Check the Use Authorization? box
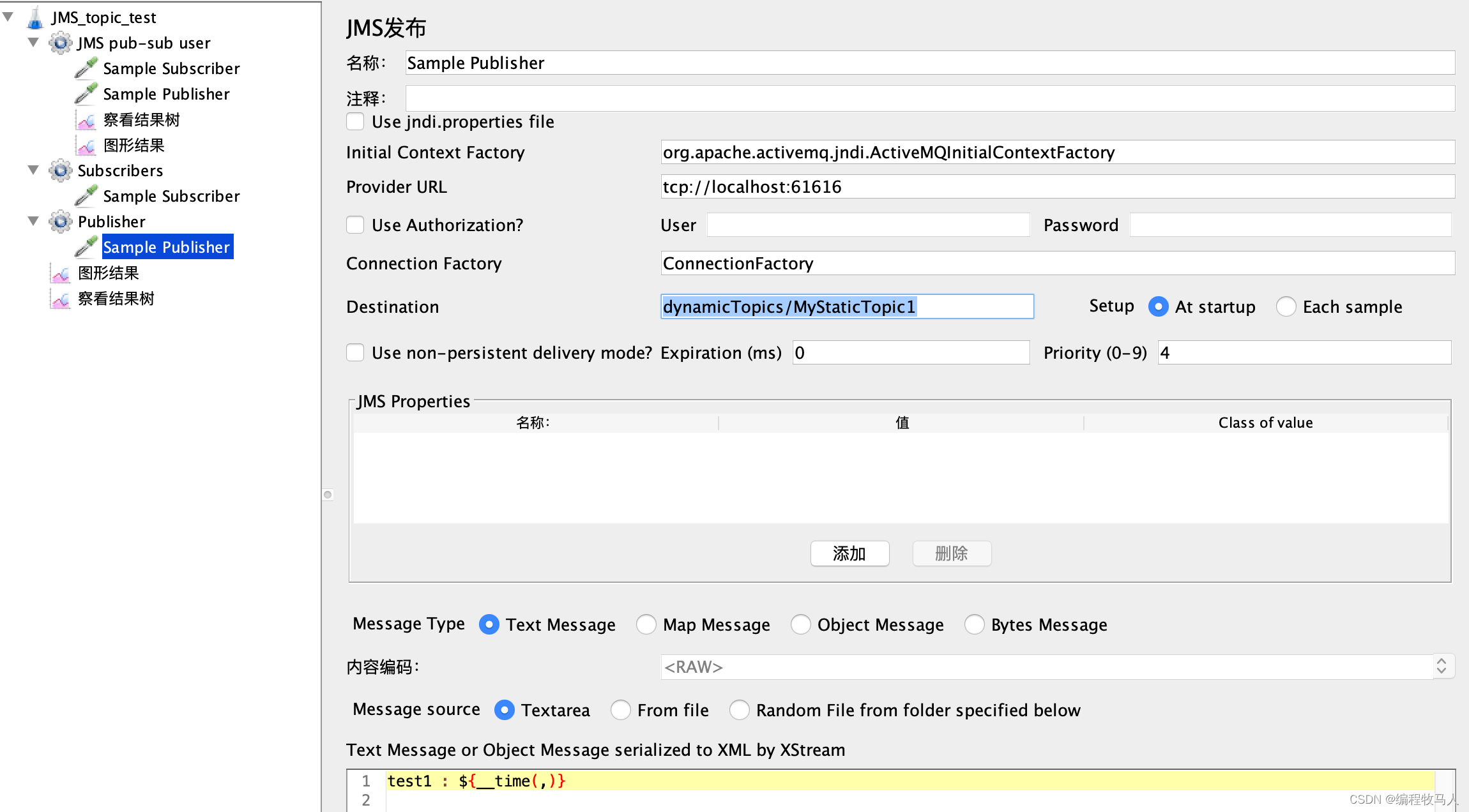The width and height of the screenshot is (1469, 812). [x=355, y=225]
